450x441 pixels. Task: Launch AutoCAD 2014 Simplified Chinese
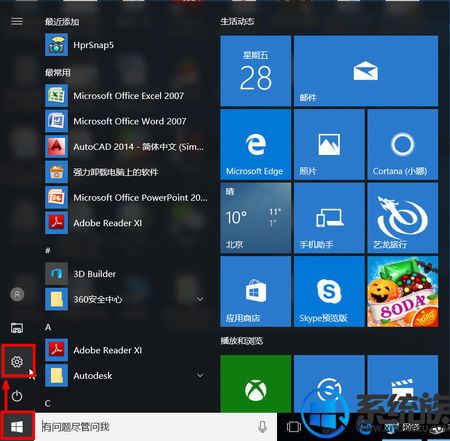pyautogui.click(x=126, y=147)
